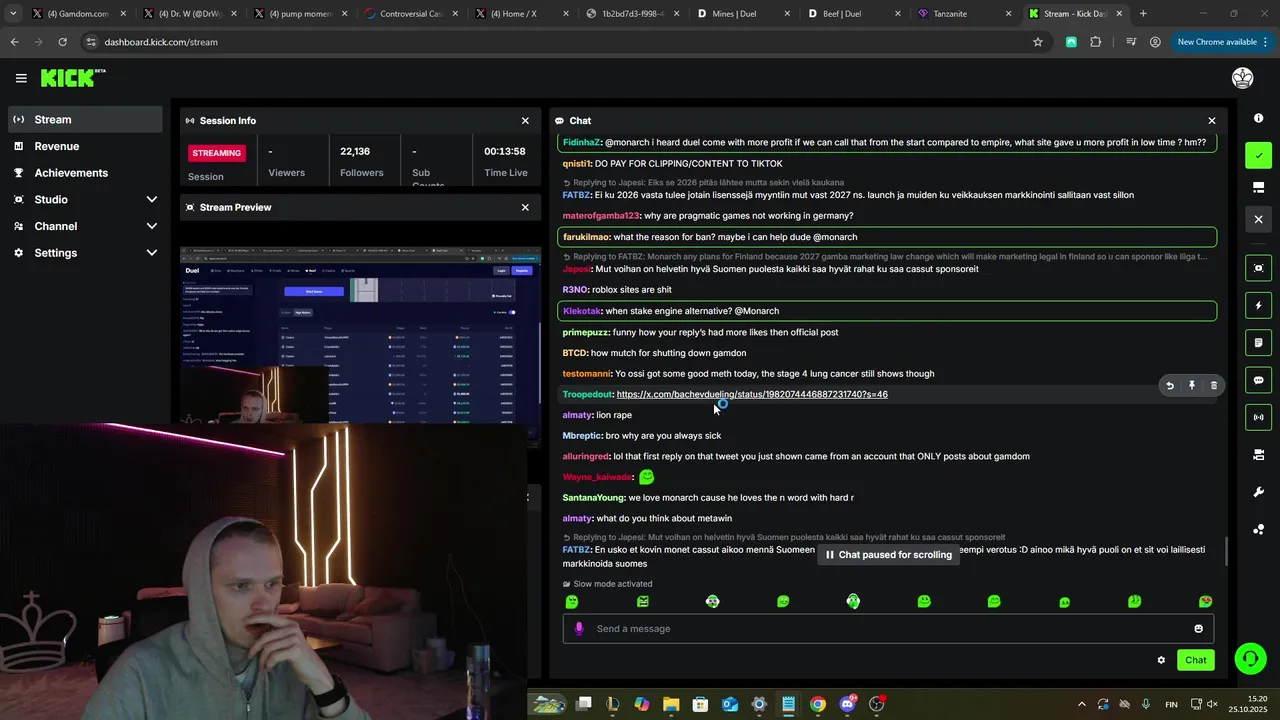This screenshot has width=1280, height=720.
Task: Click the green checkmark sidebar button
Action: click(x=1258, y=155)
